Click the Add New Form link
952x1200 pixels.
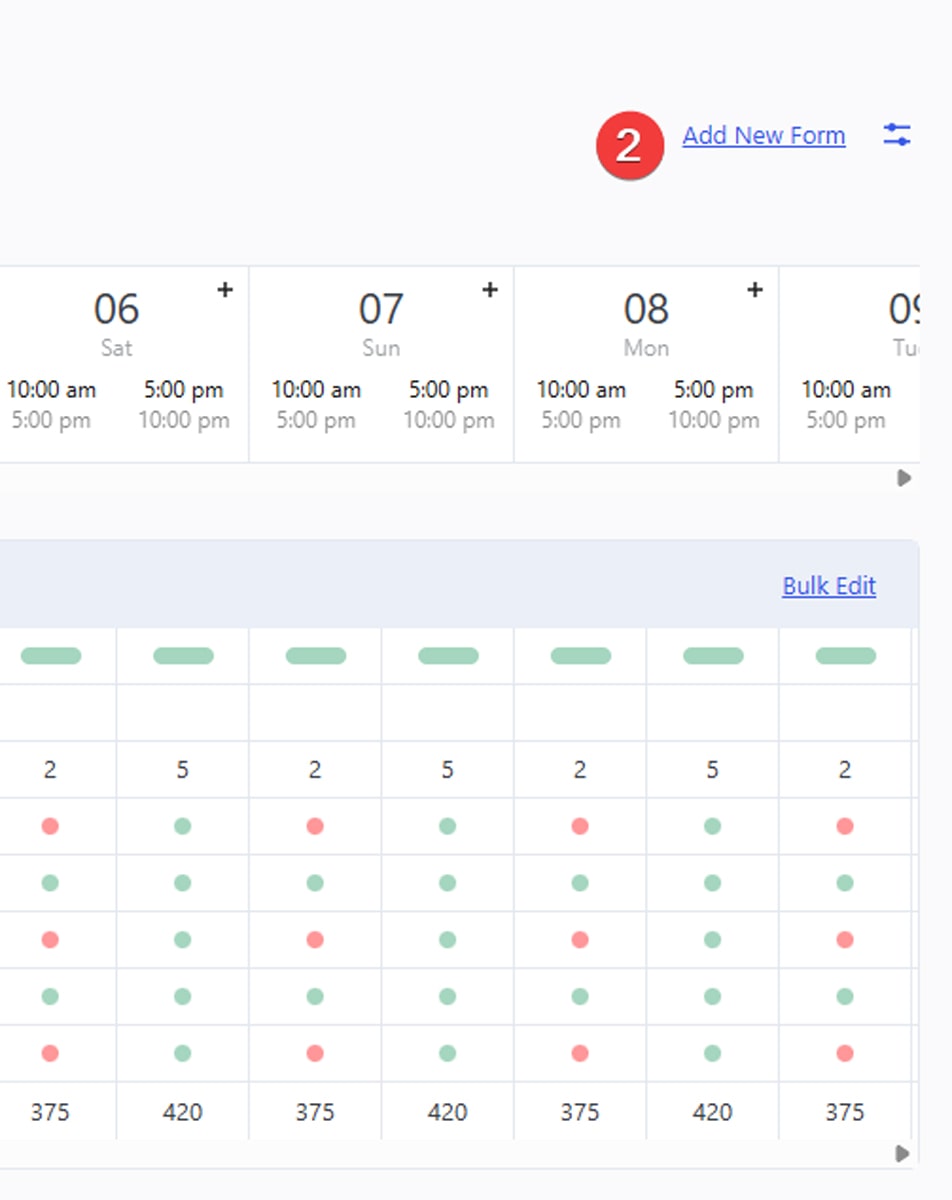point(763,136)
